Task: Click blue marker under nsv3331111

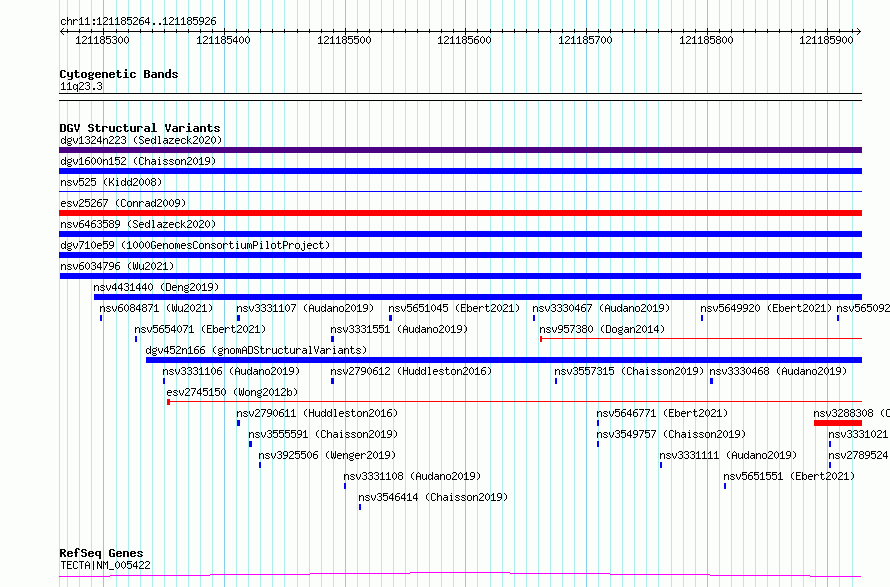Action: tap(661, 465)
